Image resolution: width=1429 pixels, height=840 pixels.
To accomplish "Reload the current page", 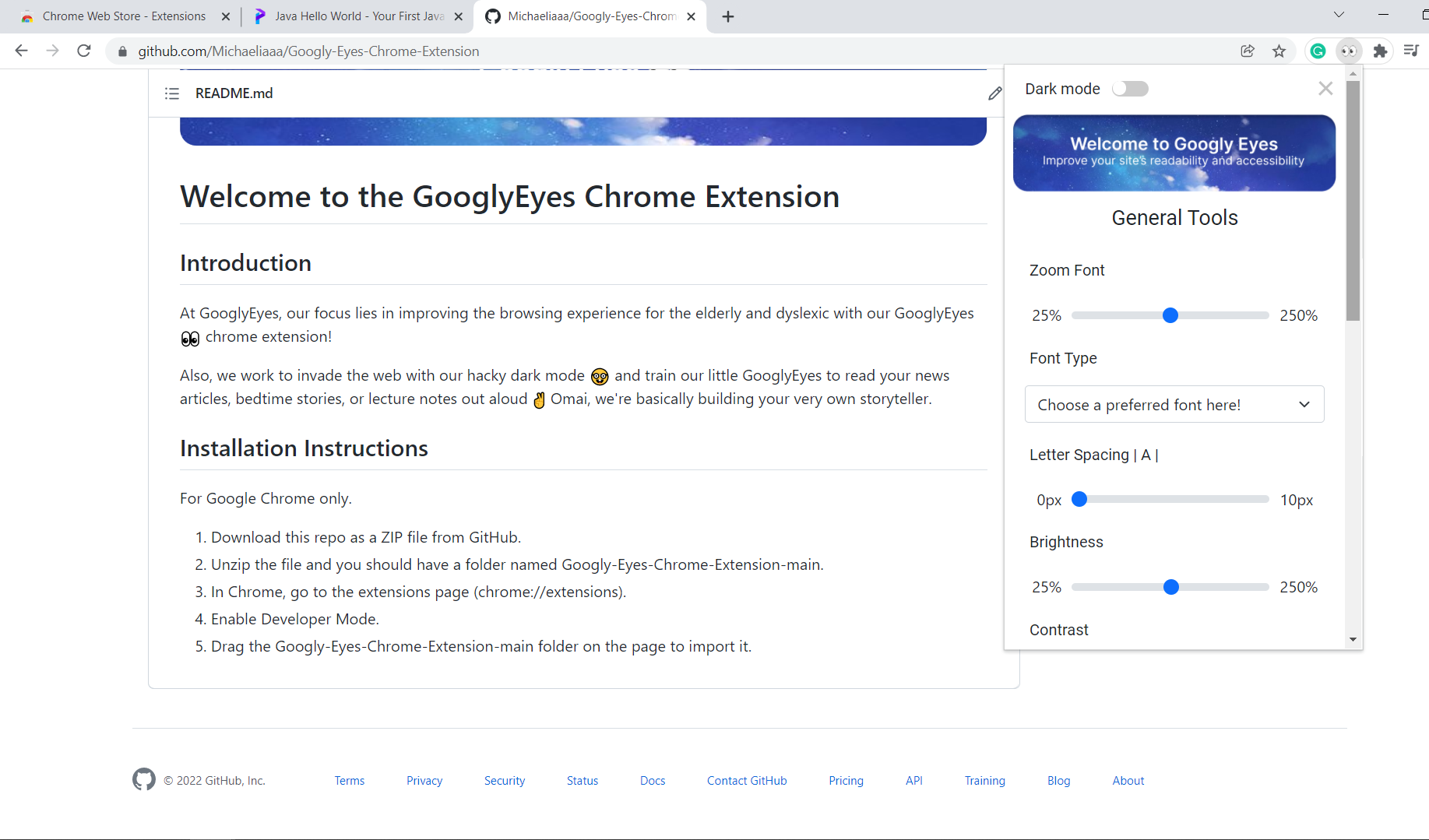I will click(84, 51).
